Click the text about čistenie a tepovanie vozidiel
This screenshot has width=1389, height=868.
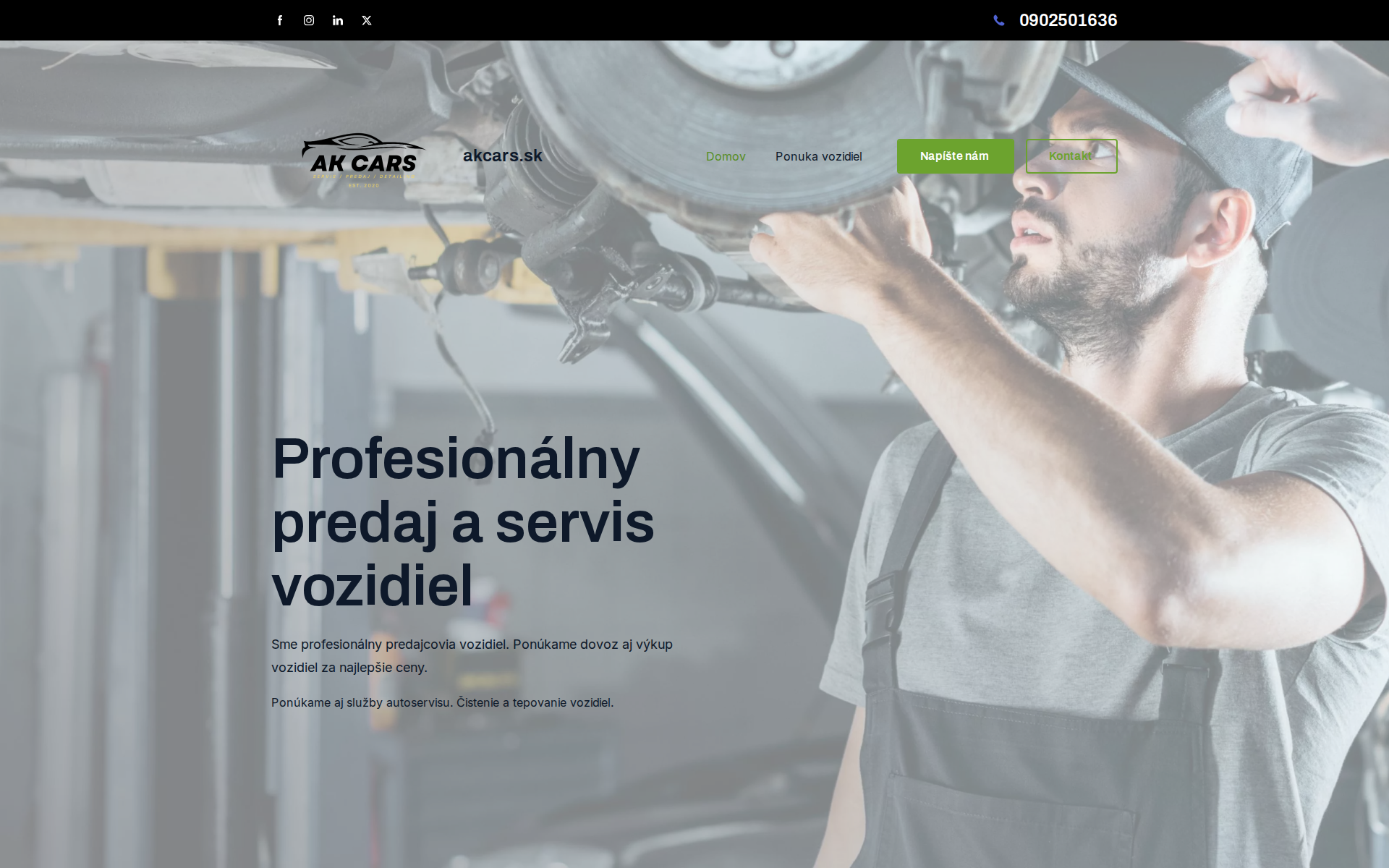pos(441,702)
